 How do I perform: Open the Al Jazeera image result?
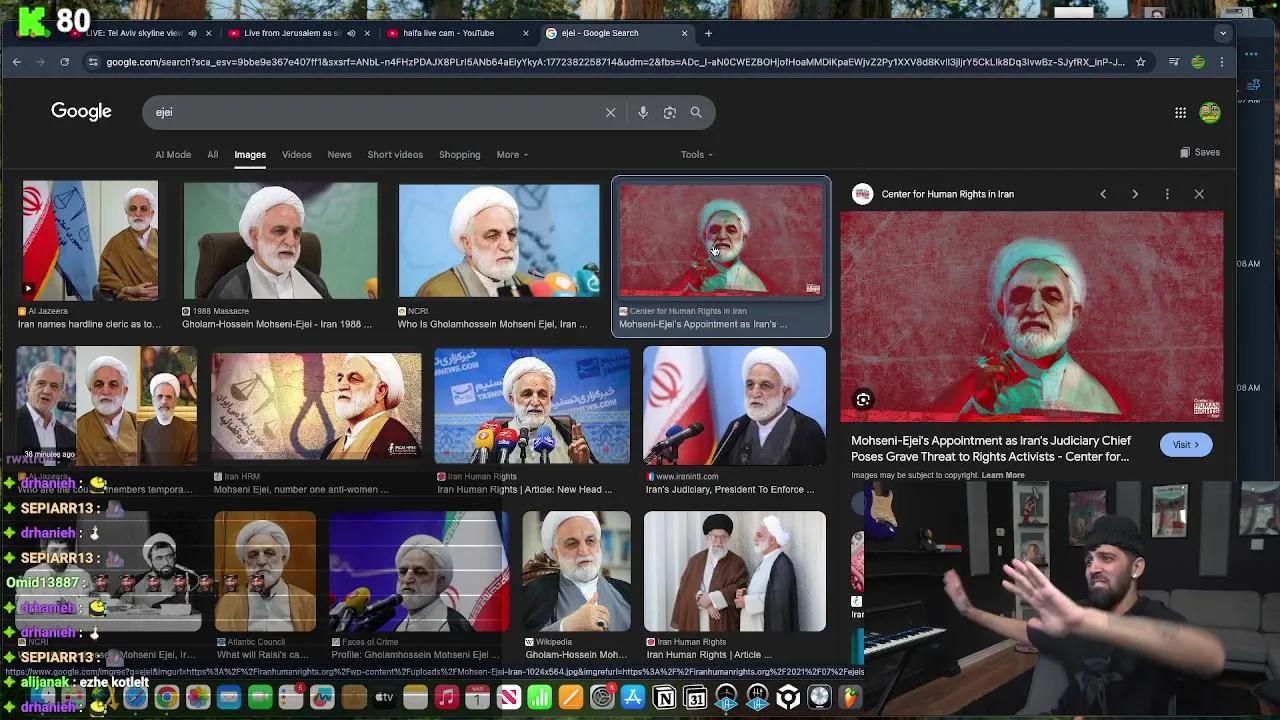[x=90, y=240]
